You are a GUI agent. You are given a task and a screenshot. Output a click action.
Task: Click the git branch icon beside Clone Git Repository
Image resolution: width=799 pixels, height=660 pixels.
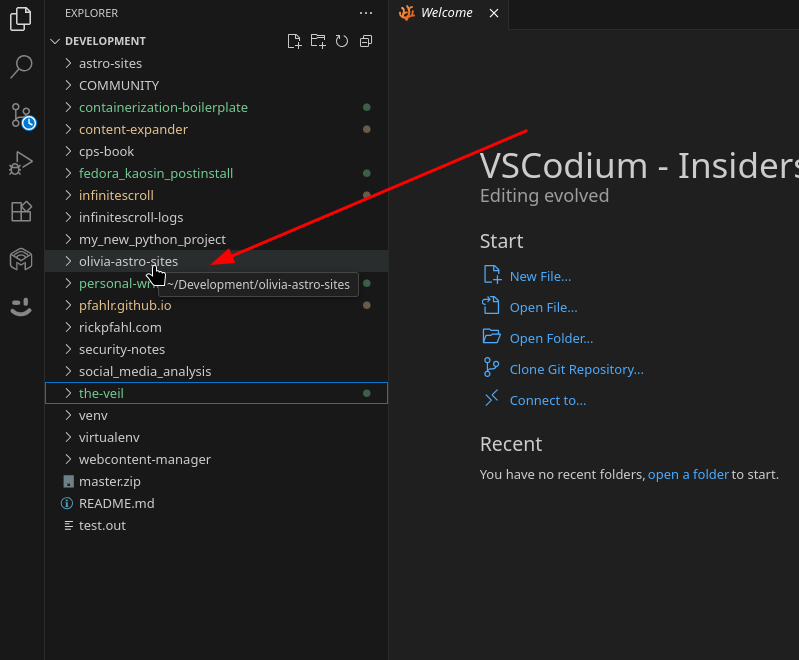491,367
